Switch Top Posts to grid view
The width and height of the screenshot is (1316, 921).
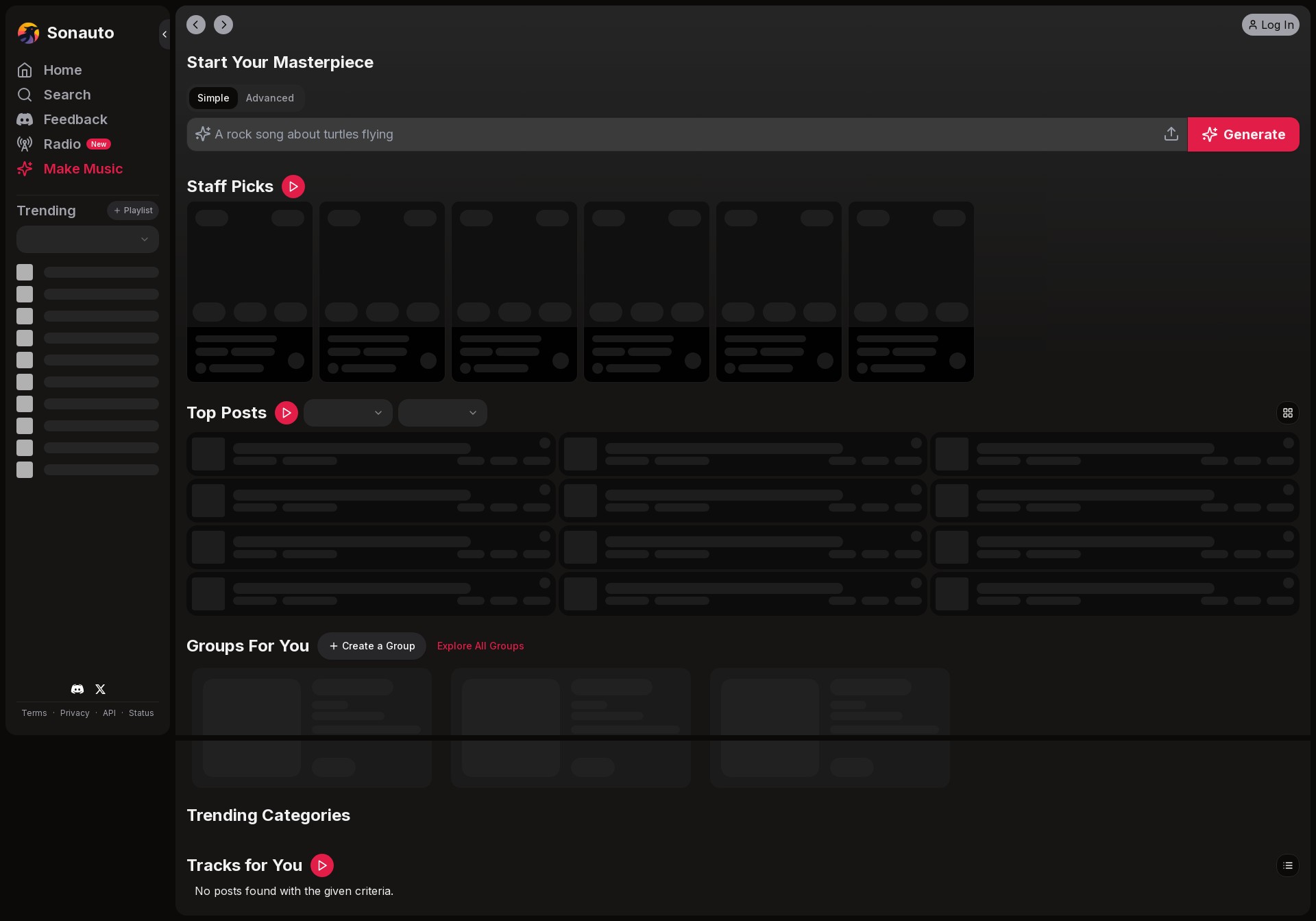(1287, 413)
